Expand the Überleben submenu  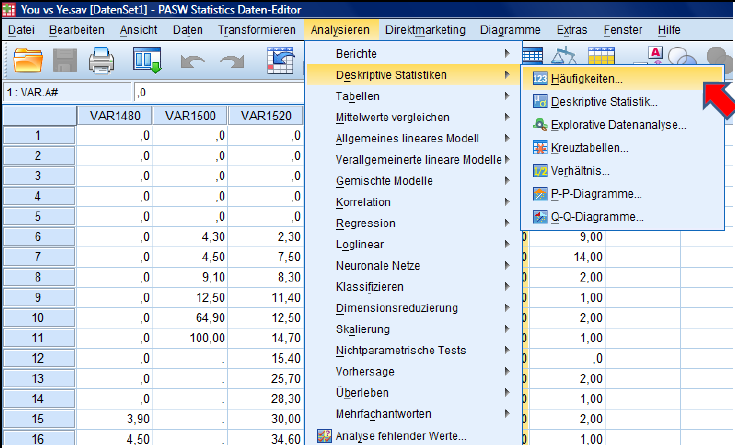(414, 393)
